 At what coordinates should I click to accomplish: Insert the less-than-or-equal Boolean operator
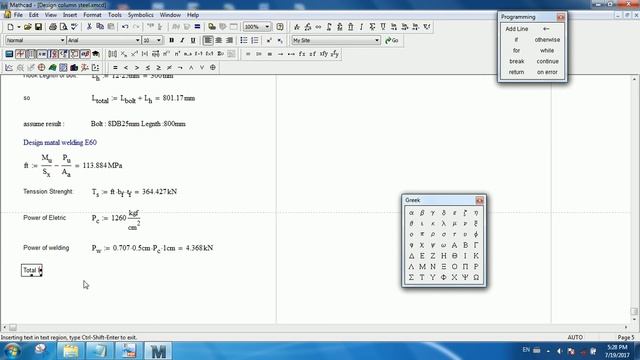[148, 67]
